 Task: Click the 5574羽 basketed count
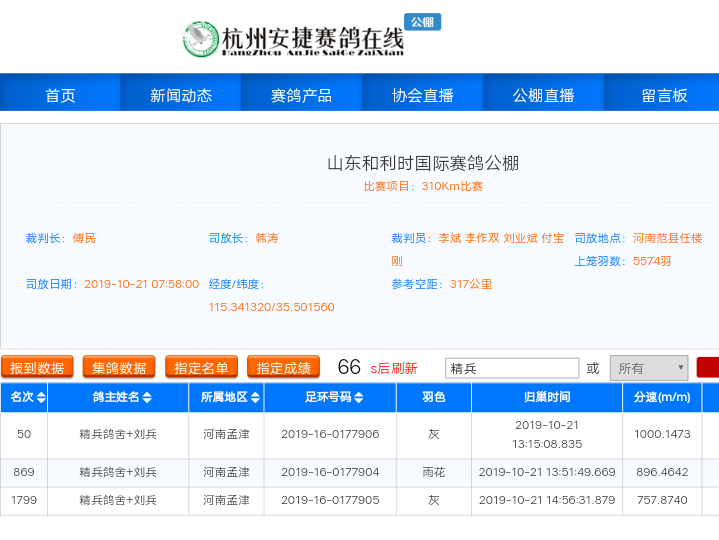click(x=652, y=261)
